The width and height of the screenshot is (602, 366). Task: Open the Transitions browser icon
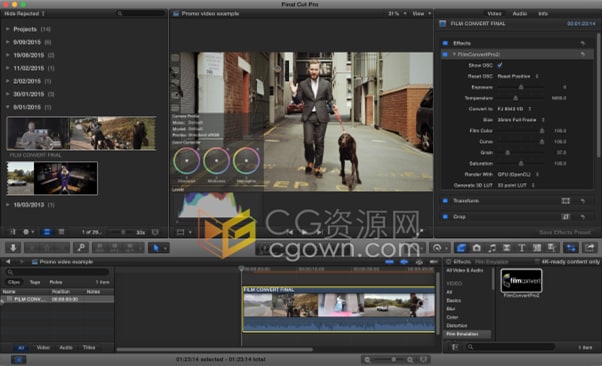point(507,248)
